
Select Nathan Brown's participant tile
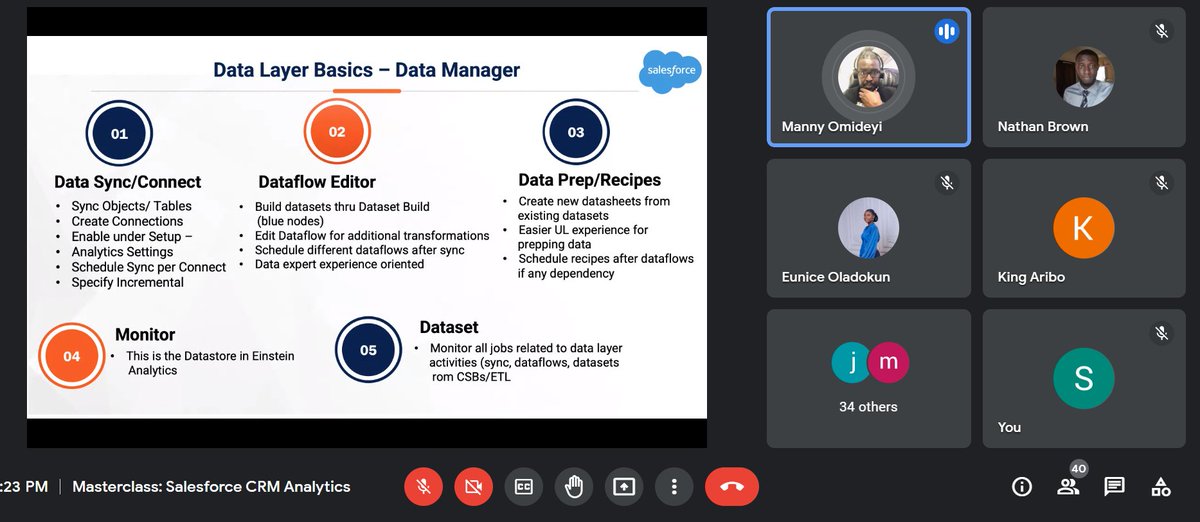click(x=1084, y=77)
